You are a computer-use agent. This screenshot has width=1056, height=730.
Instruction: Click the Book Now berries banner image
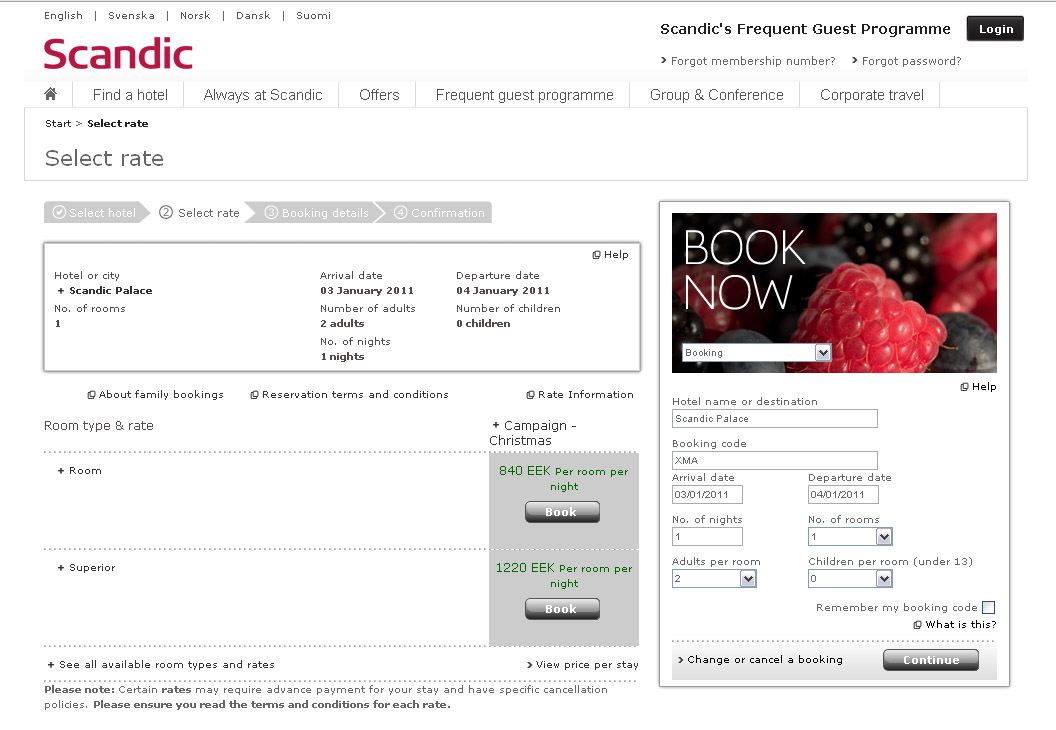pos(834,293)
